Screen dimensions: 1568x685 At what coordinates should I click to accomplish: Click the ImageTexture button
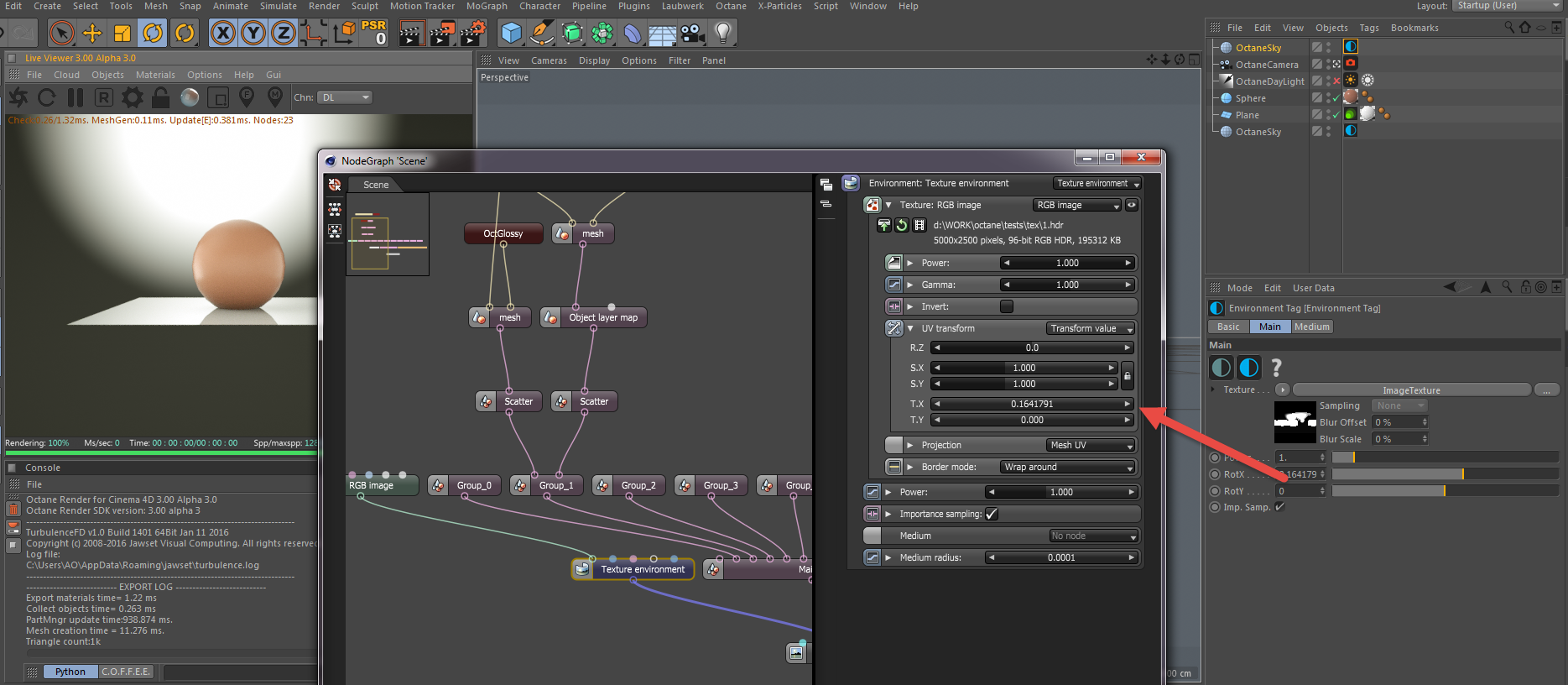1411,390
